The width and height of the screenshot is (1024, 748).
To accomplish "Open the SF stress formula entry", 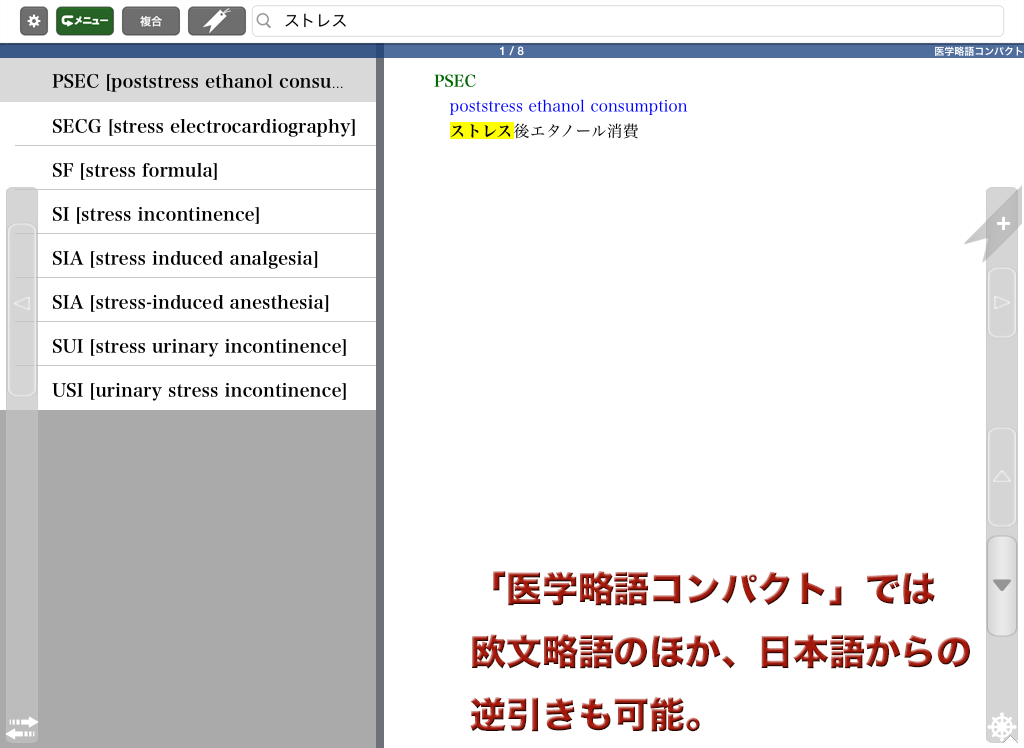I will (x=135, y=170).
